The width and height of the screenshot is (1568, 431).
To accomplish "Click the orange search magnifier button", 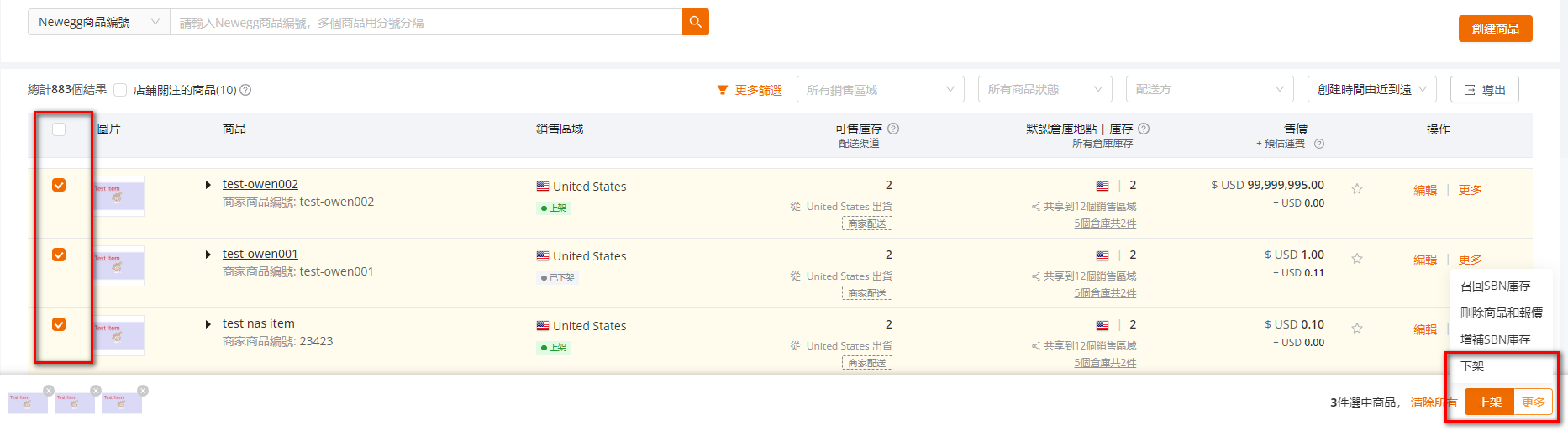I will 696,22.
